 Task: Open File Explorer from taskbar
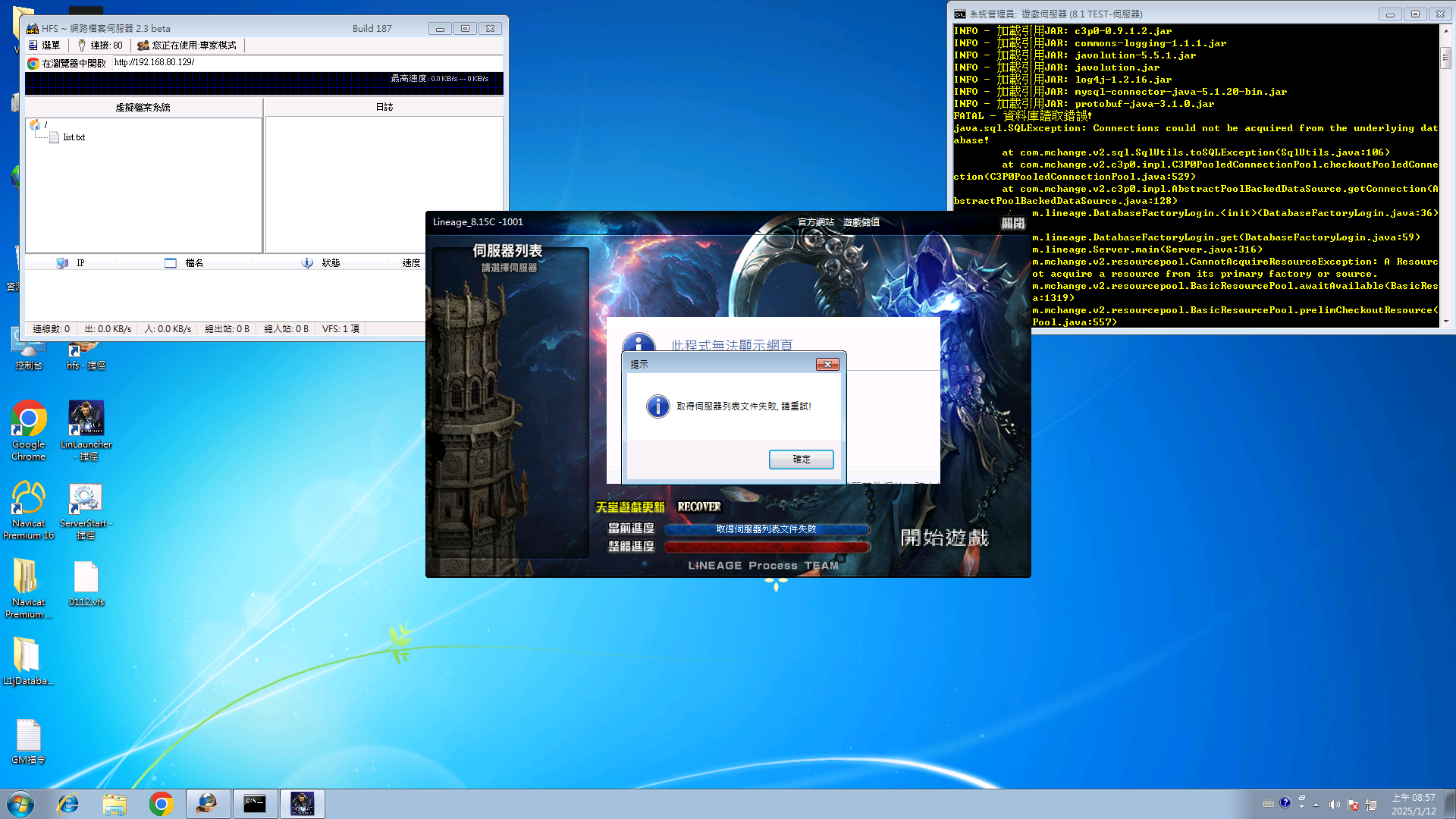[115, 804]
